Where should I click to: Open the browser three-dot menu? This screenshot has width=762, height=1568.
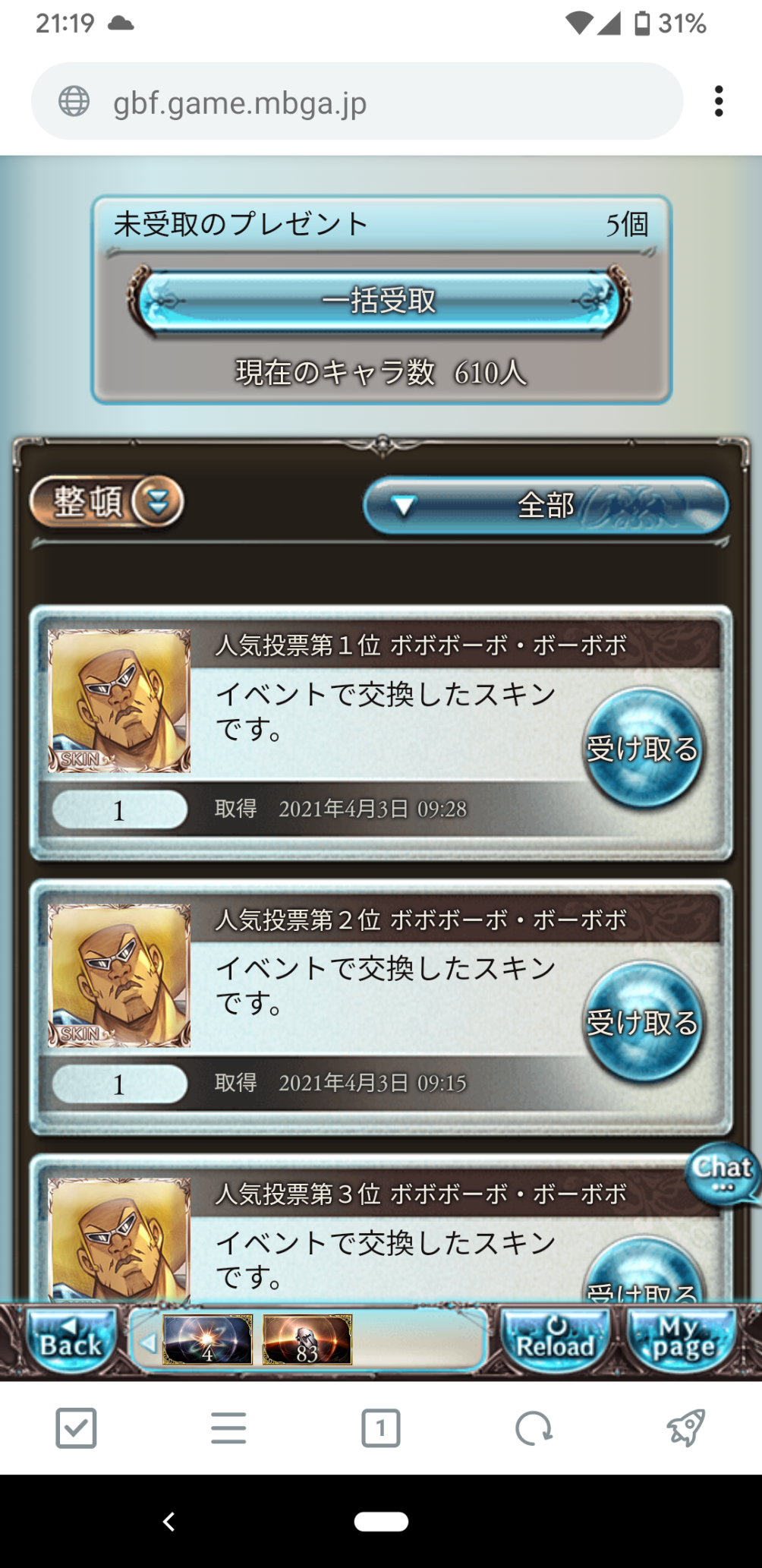pyautogui.click(x=718, y=102)
